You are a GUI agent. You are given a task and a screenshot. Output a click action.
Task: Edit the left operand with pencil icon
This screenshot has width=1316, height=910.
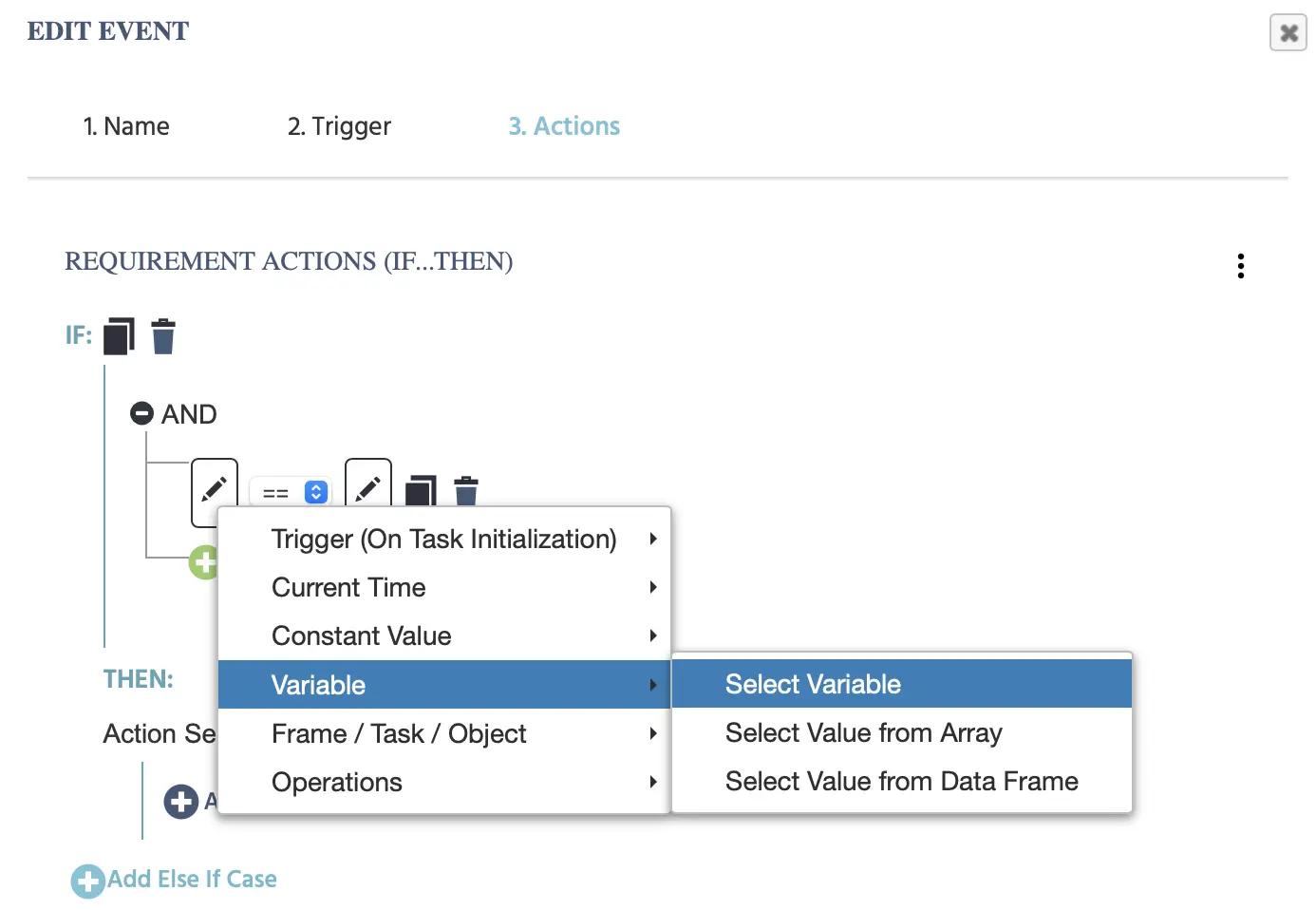click(x=215, y=490)
